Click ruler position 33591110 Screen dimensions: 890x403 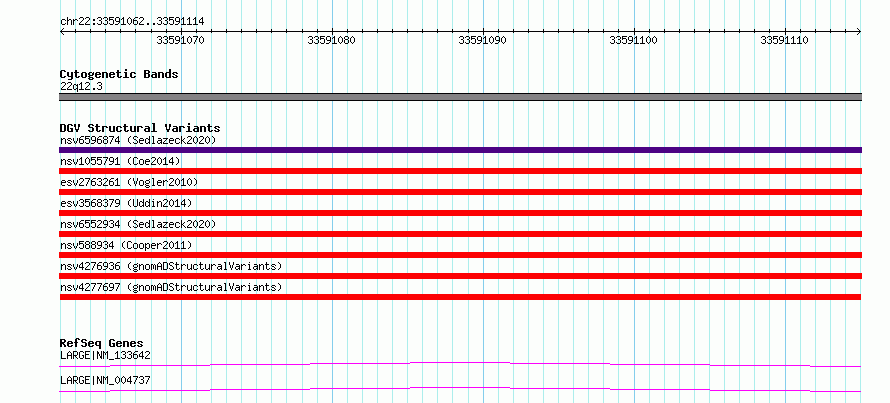[x=784, y=40]
